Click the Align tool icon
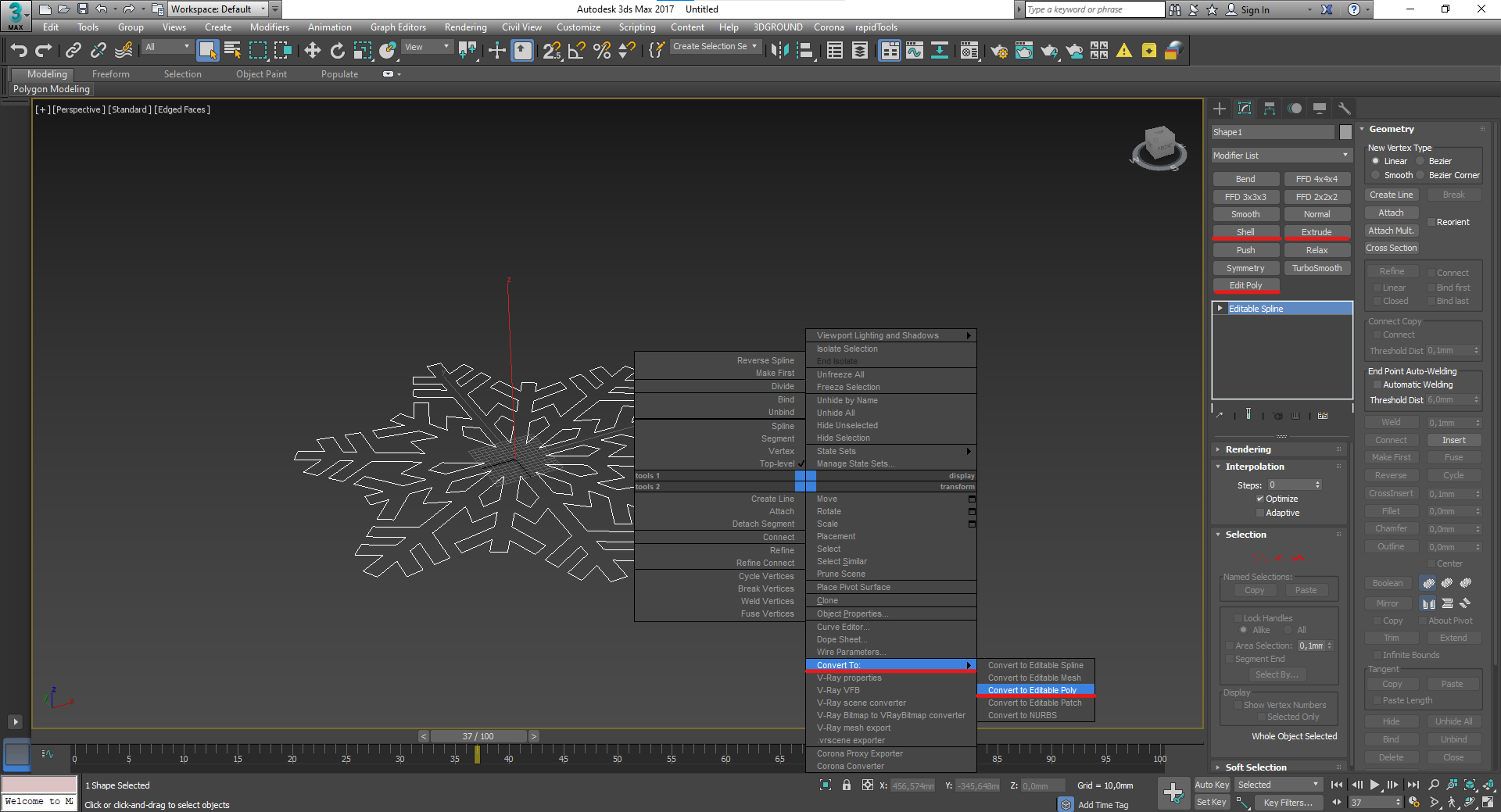Viewport: 1501px width, 812px height. 805,51
